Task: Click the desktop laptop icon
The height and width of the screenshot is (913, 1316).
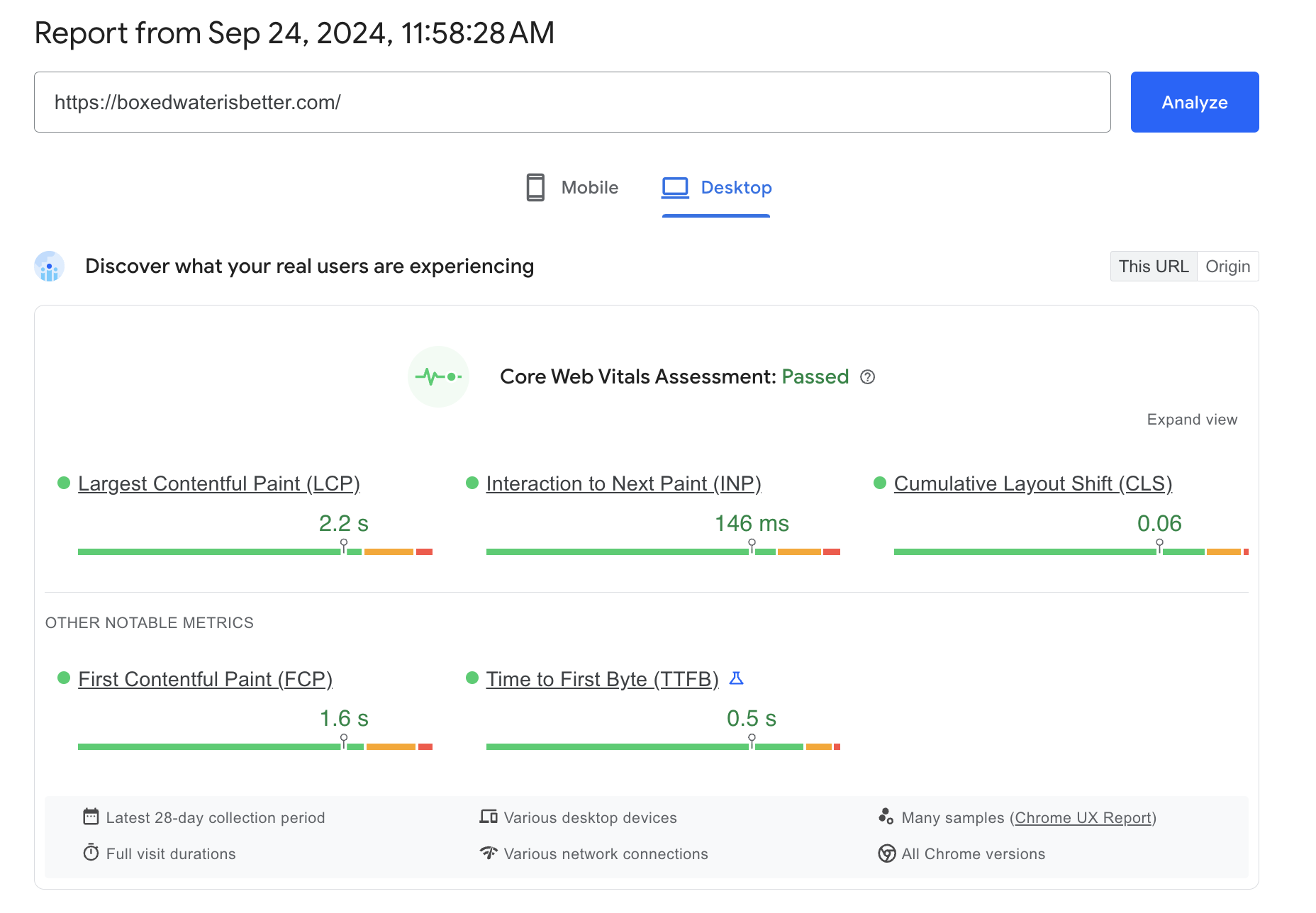Action: [x=675, y=188]
